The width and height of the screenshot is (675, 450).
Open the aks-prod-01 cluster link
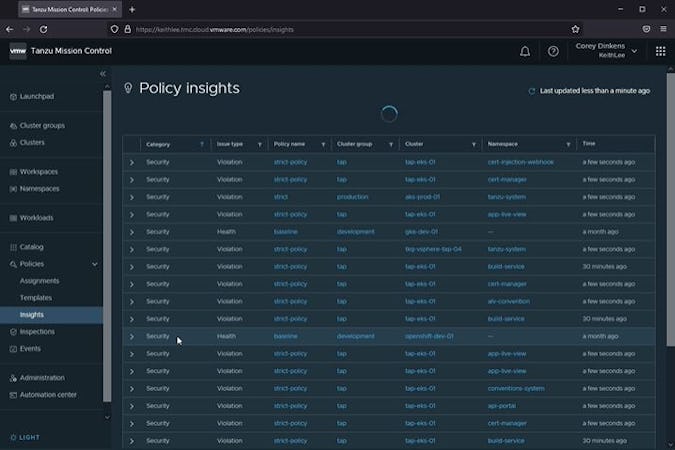tap(422, 197)
